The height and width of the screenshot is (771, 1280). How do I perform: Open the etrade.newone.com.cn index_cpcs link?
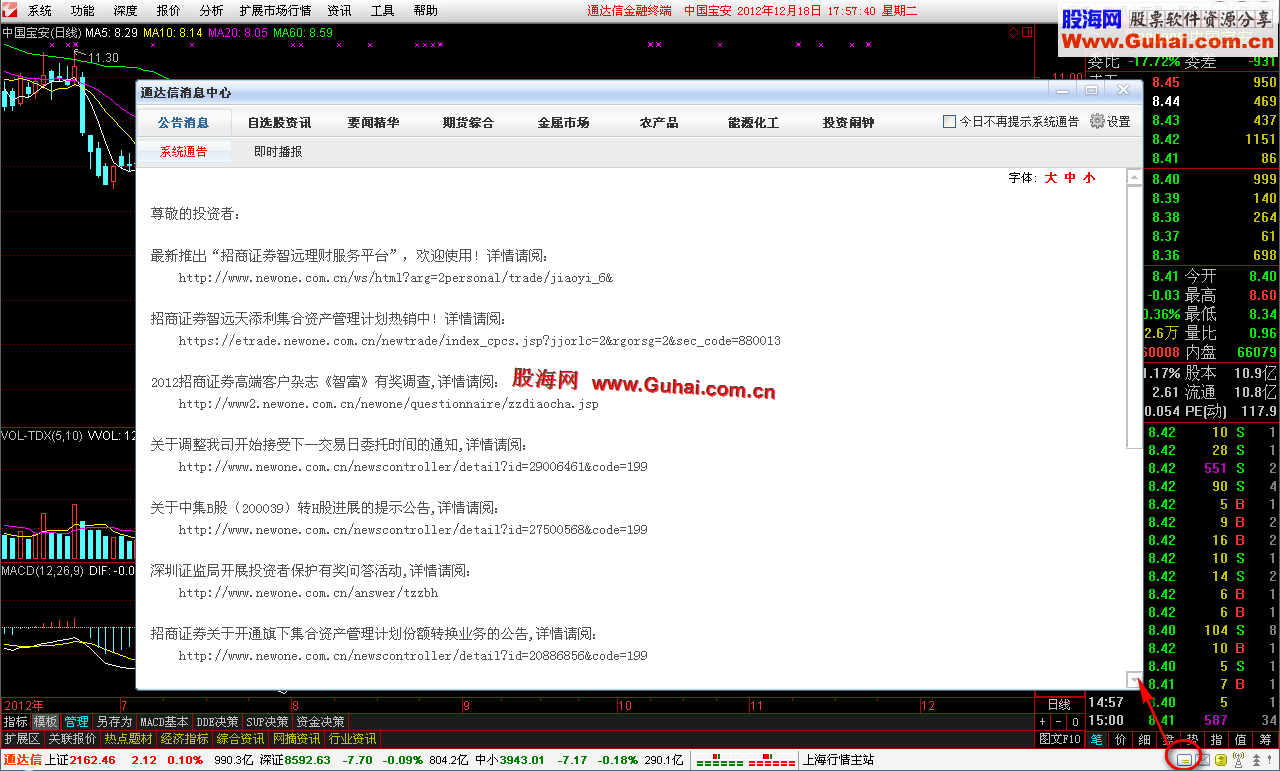tap(480, 340)
